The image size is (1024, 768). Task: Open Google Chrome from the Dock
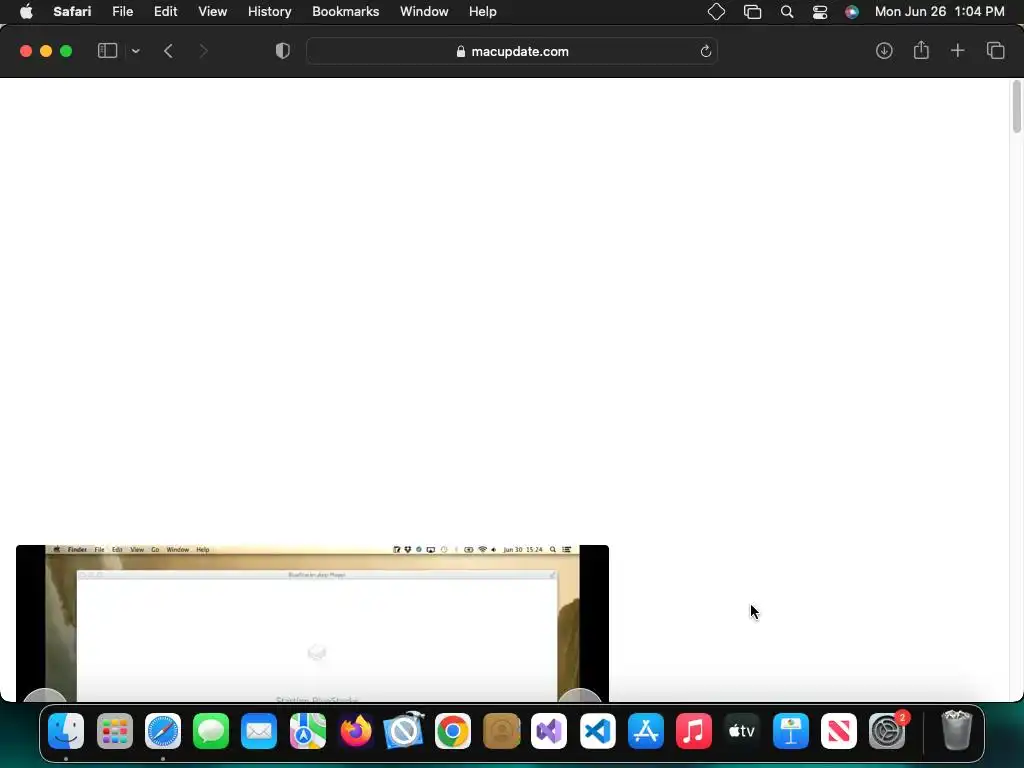453,731
